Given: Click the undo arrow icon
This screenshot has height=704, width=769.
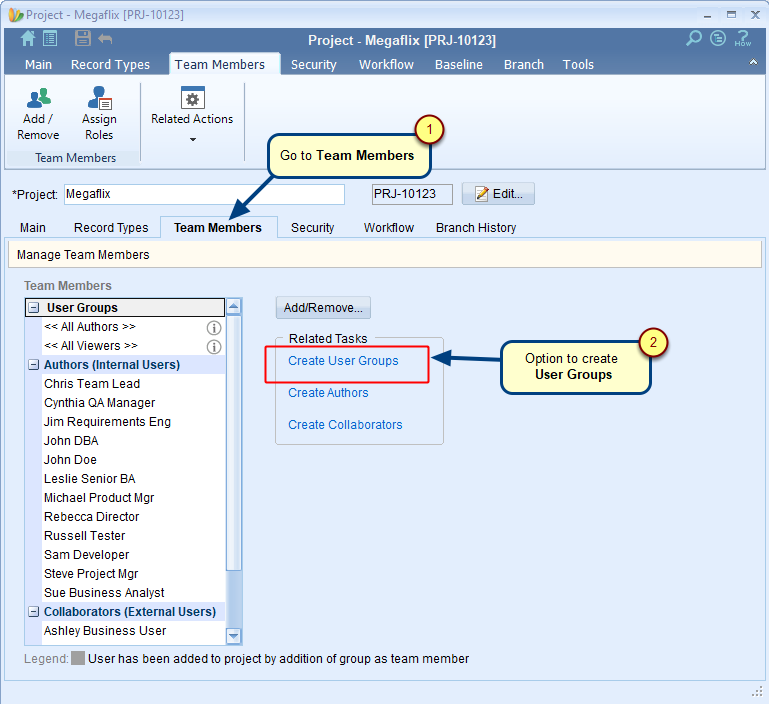Looking at the screenshot, I should 105,39.
